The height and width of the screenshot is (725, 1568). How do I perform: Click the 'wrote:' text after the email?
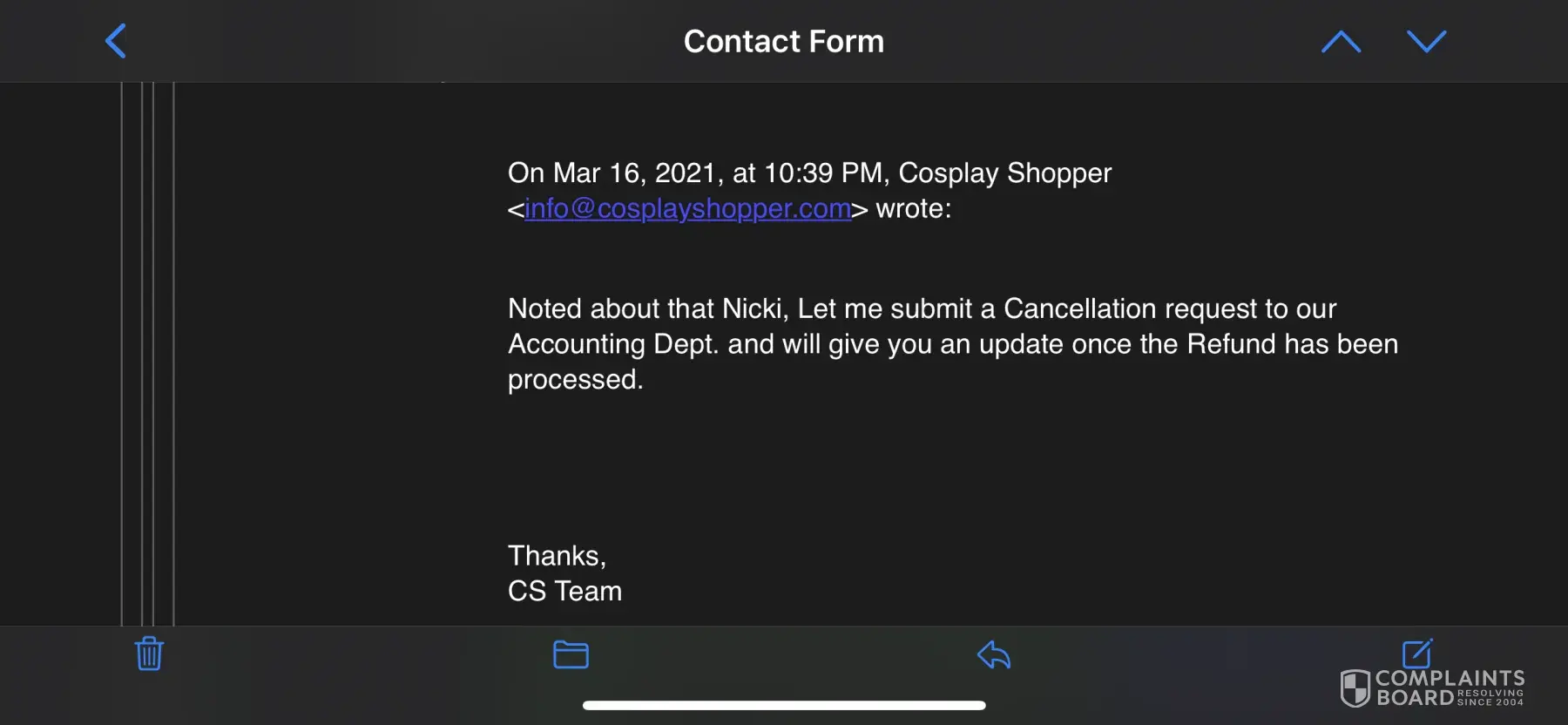pos(913,209)
